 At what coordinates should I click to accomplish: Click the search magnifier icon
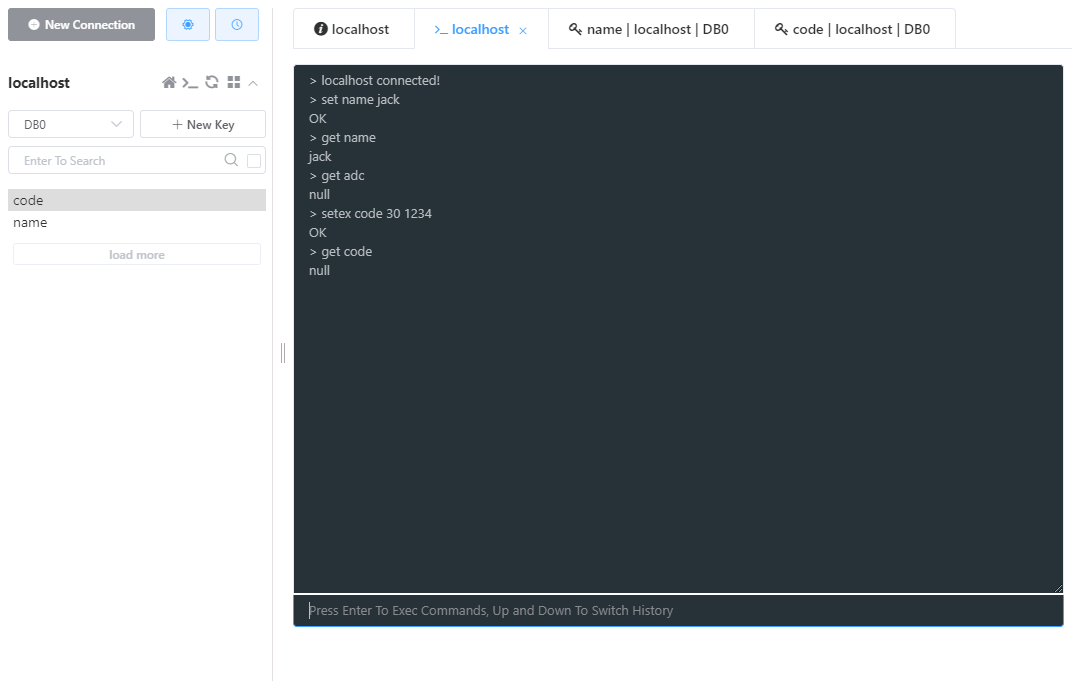(x=231, y=160)
